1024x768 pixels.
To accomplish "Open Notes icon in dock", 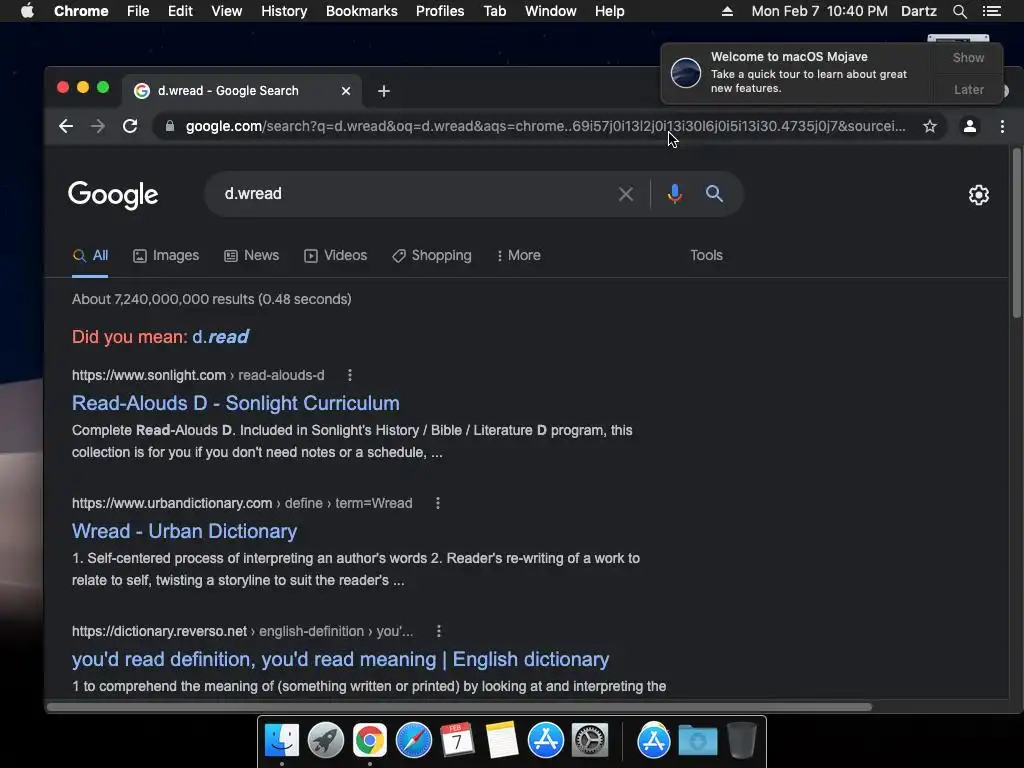I will coord(502,741).
